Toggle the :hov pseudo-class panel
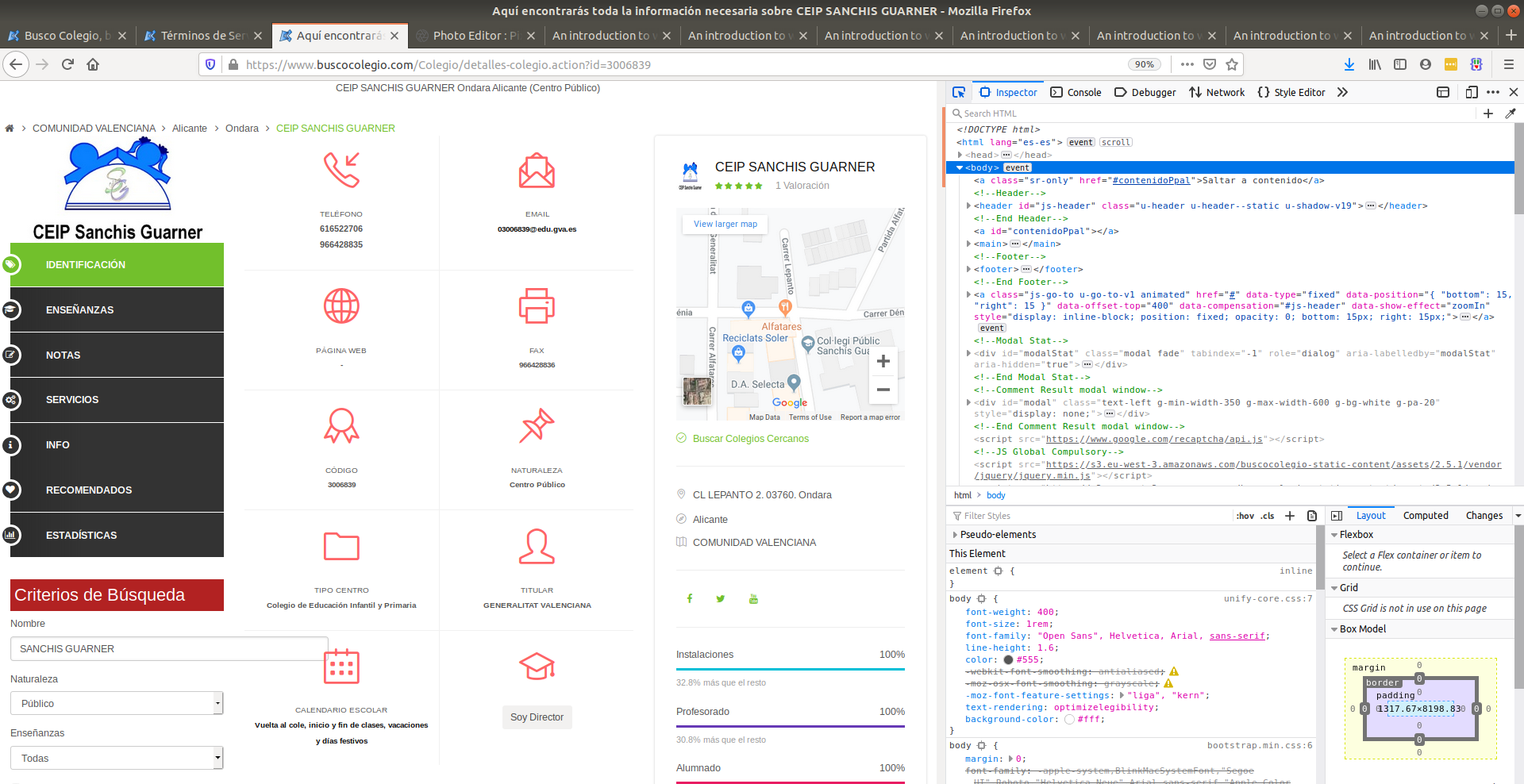 tap(1245, 516)
